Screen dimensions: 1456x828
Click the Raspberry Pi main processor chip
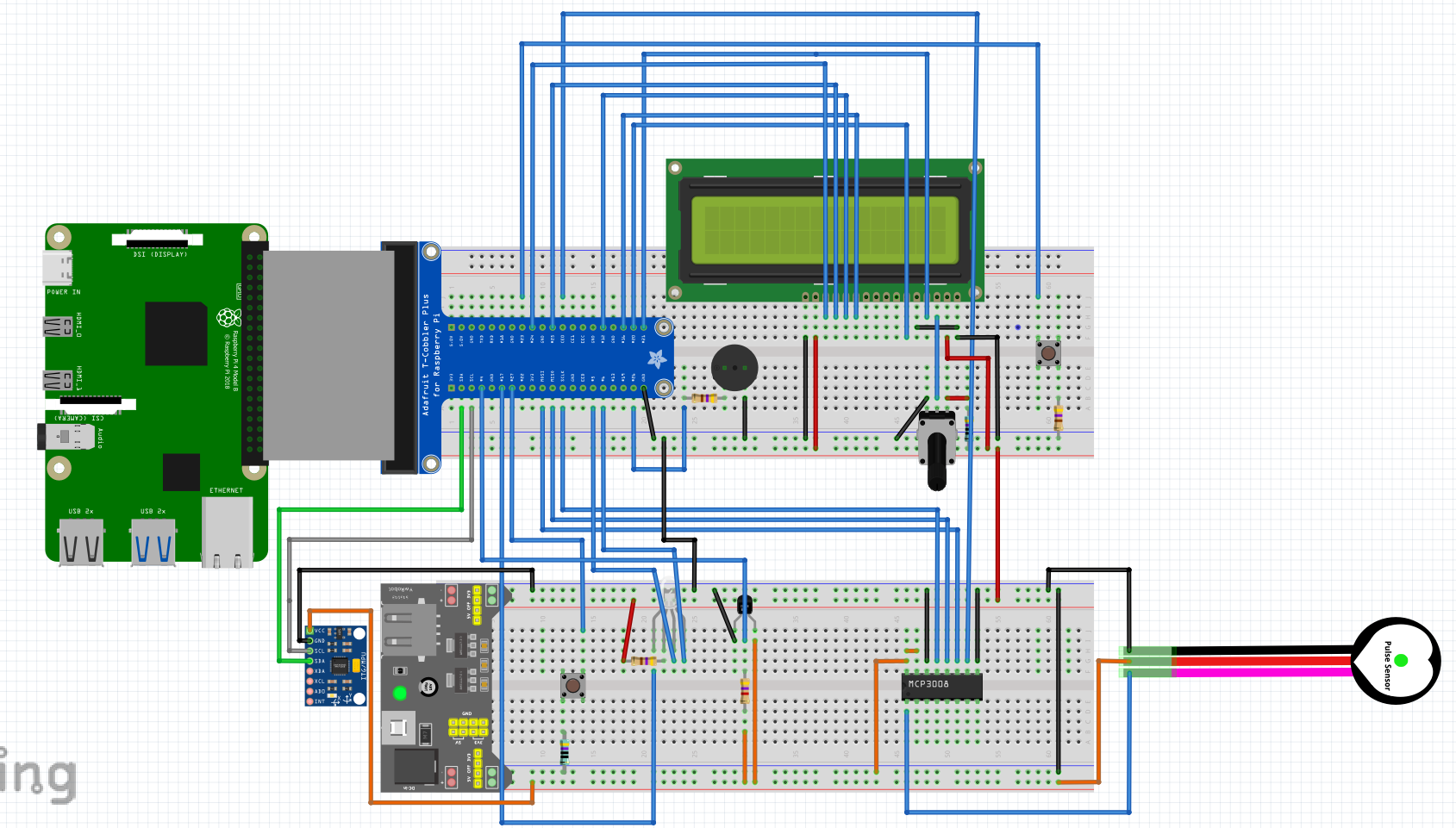[176, 333]
